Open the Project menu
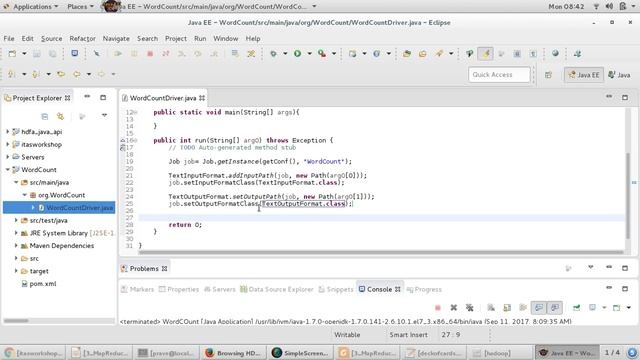The image size is (640, 360). (x=176, y=38)
